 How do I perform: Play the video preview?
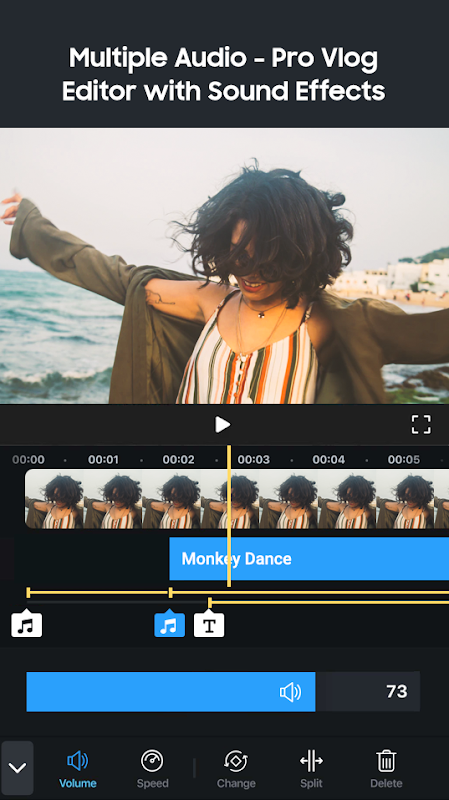pyautogui.click(x=222, y=424)
